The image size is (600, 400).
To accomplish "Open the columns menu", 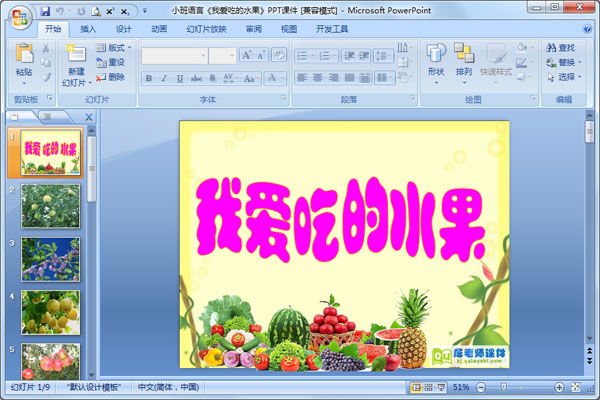I will coord(384,78).
